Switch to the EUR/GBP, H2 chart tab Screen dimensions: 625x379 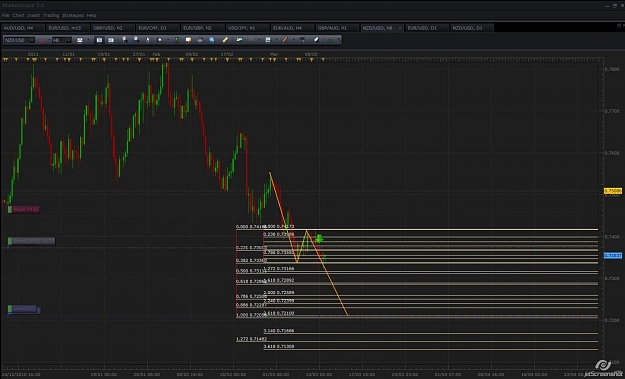coord(202,28)
